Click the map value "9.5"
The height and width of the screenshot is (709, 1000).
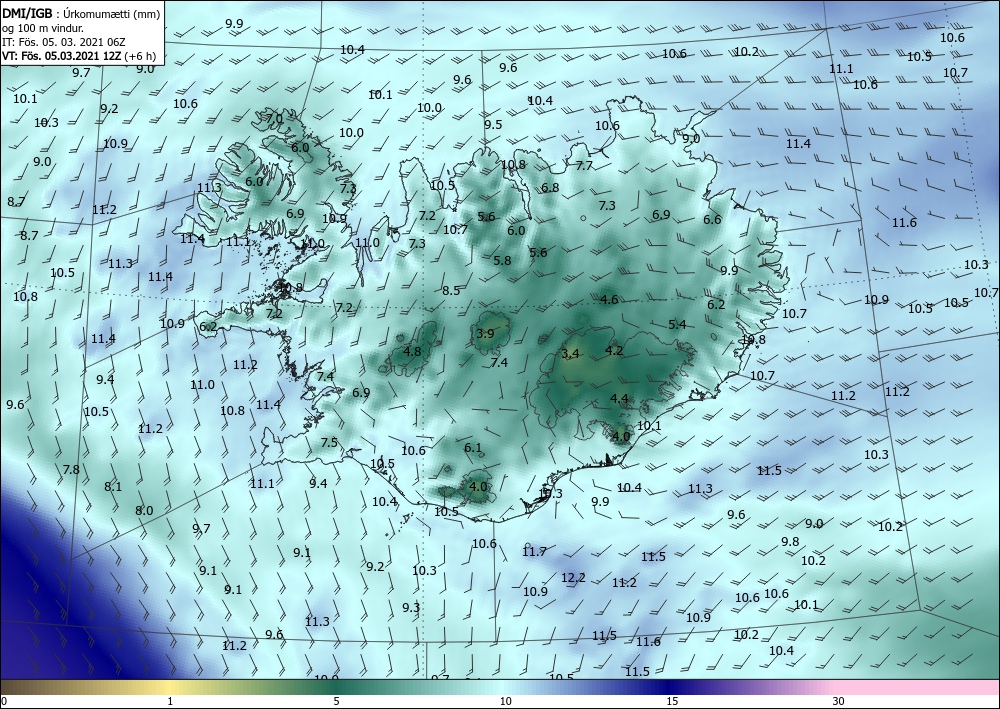493,124
